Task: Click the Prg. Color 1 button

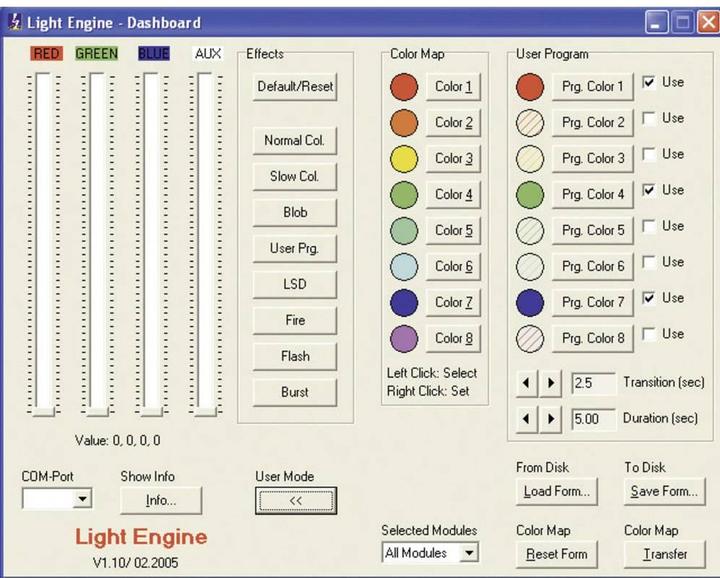Action: click(592, 87)
